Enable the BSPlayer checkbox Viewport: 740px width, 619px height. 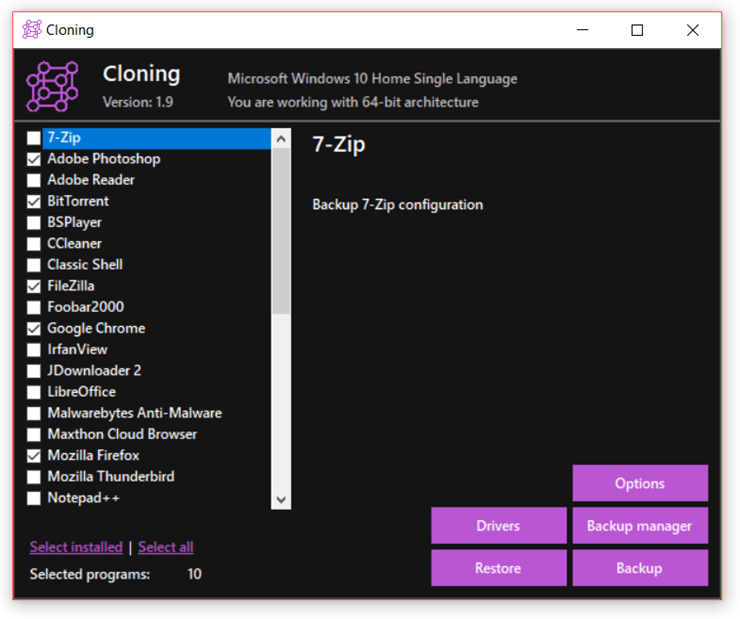tap(34, 223)
